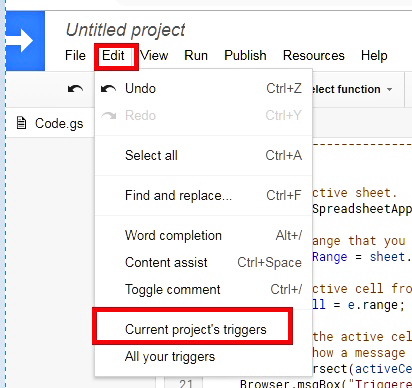Viewport: 412px width, 388px height.
Task: Open All your triggers
Action: (204, 357)
